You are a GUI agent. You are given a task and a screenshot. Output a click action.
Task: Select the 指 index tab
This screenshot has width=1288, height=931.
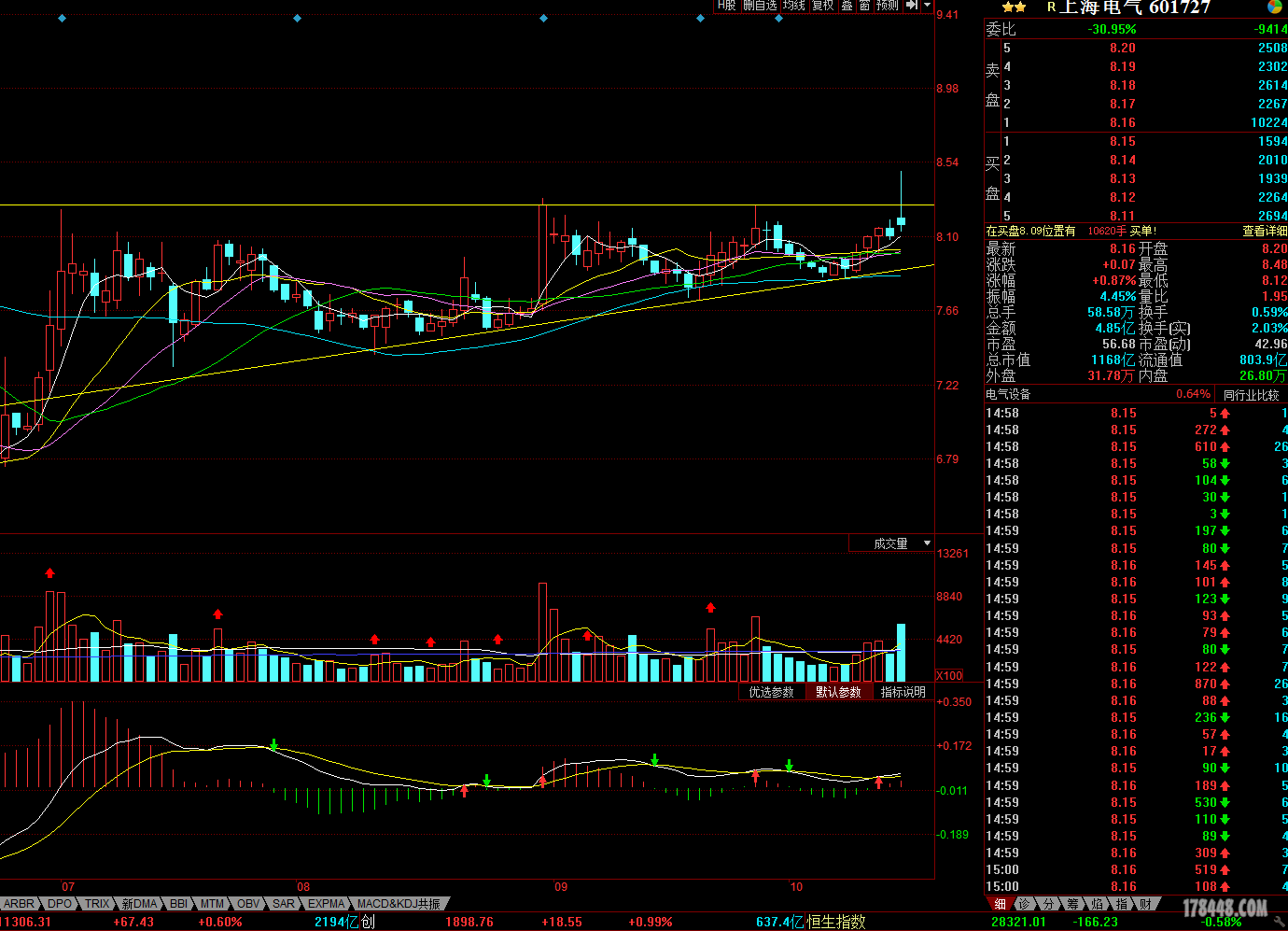click(x=1121, y=904)
